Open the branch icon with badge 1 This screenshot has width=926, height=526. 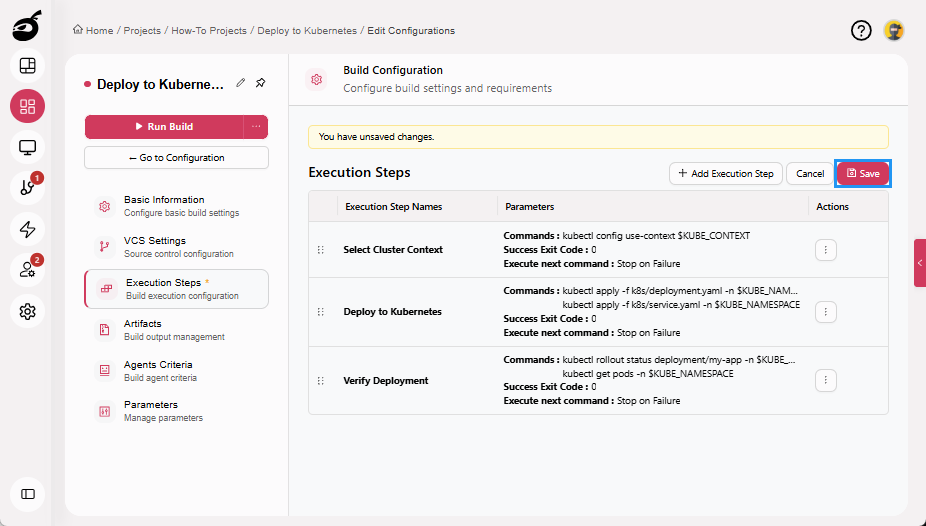tap(28, 188)
